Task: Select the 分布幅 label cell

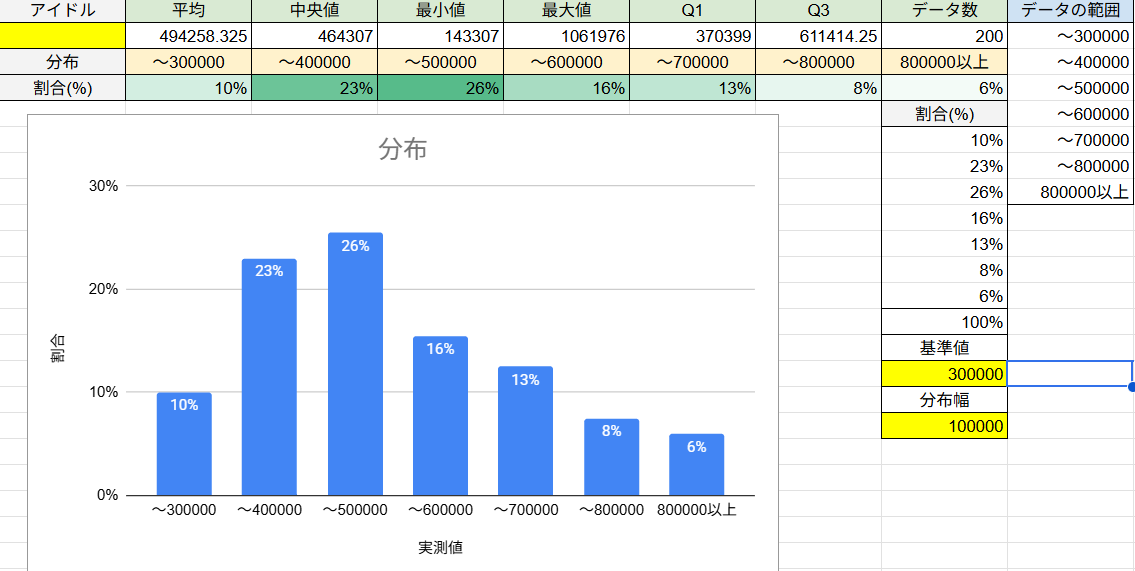Action: 945,399
